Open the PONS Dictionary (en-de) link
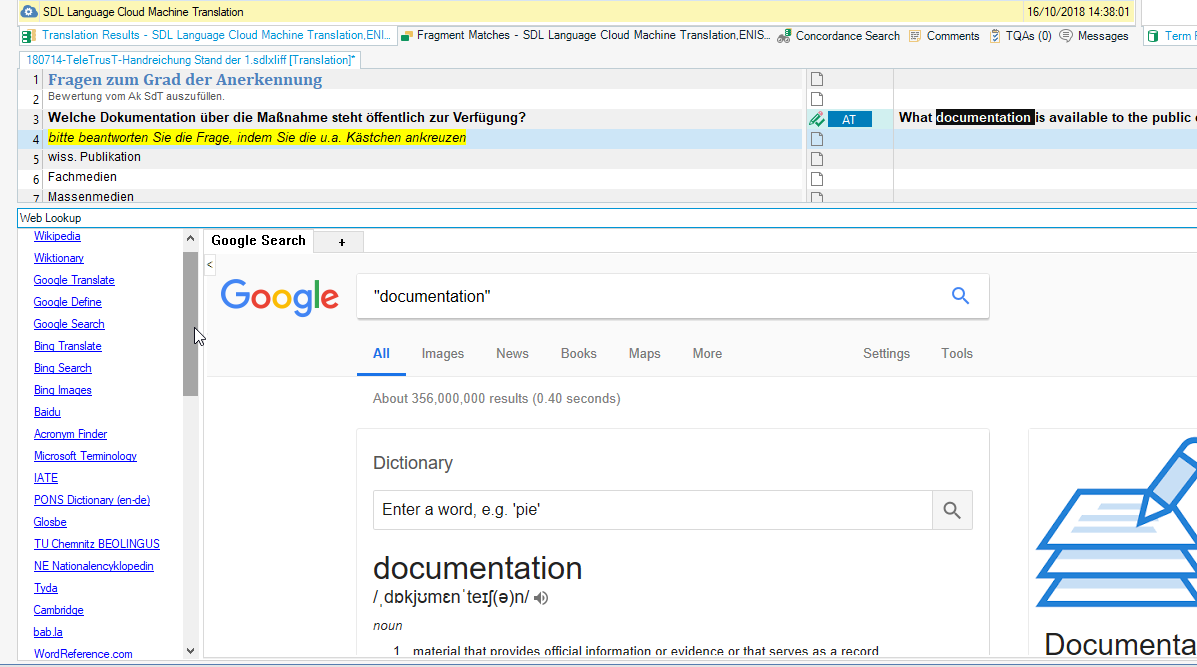The width and height of the screenshot is (1197, 667). tap(92, 500)
